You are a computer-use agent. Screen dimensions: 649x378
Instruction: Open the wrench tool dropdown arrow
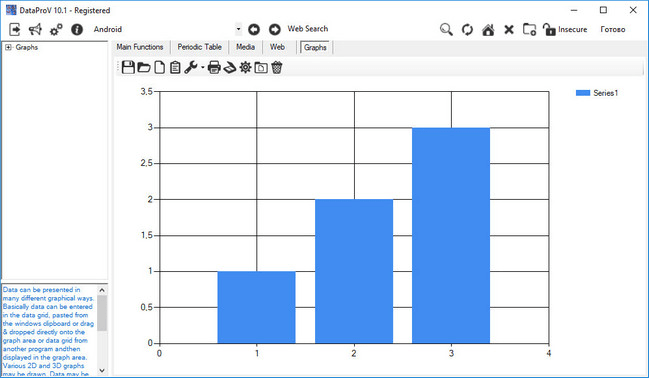tap(202, 67)
